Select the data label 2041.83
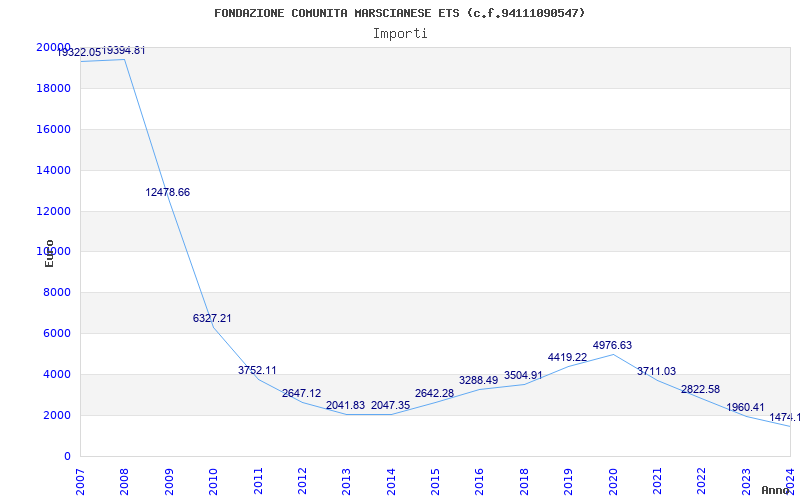 (345, 406)
